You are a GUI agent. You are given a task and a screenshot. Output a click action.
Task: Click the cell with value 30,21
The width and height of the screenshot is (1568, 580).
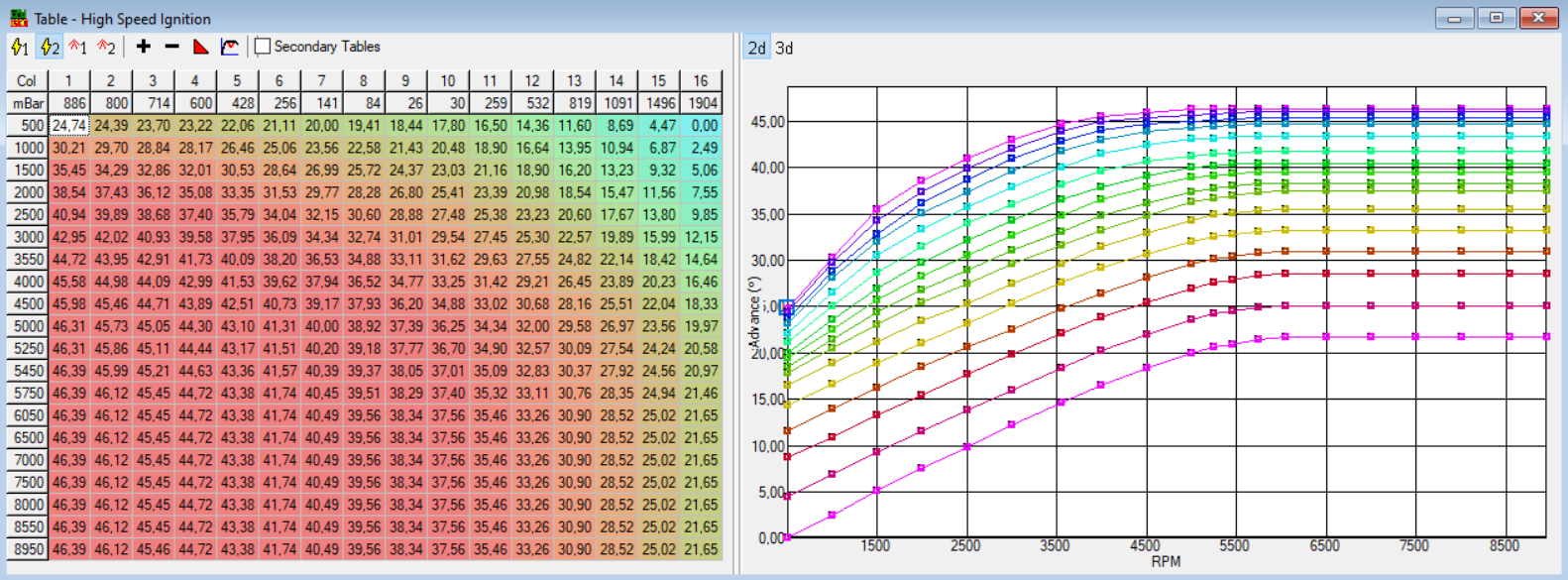tap(68, 148)
